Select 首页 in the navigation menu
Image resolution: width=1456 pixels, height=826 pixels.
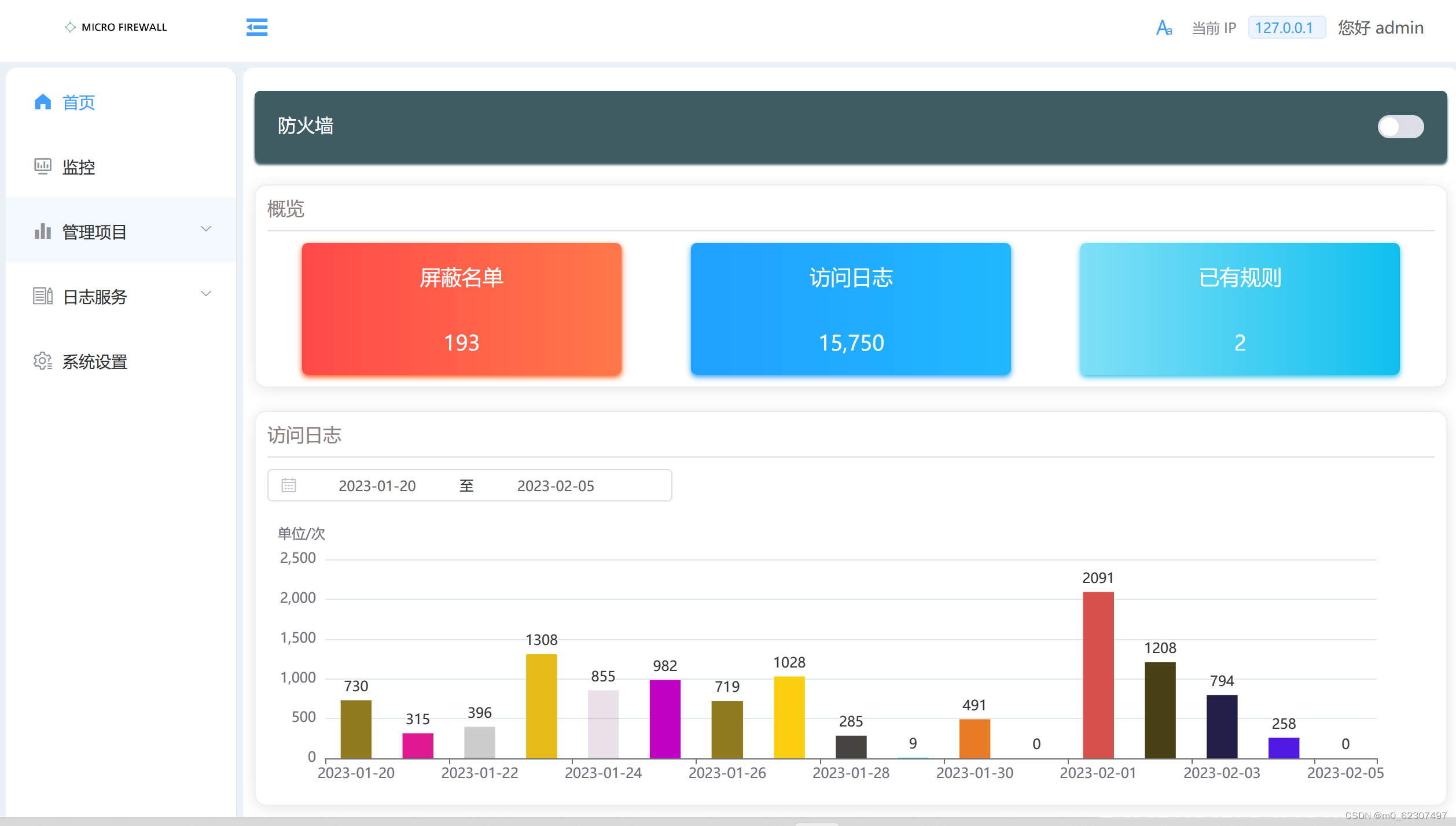[x=78, y=102]
